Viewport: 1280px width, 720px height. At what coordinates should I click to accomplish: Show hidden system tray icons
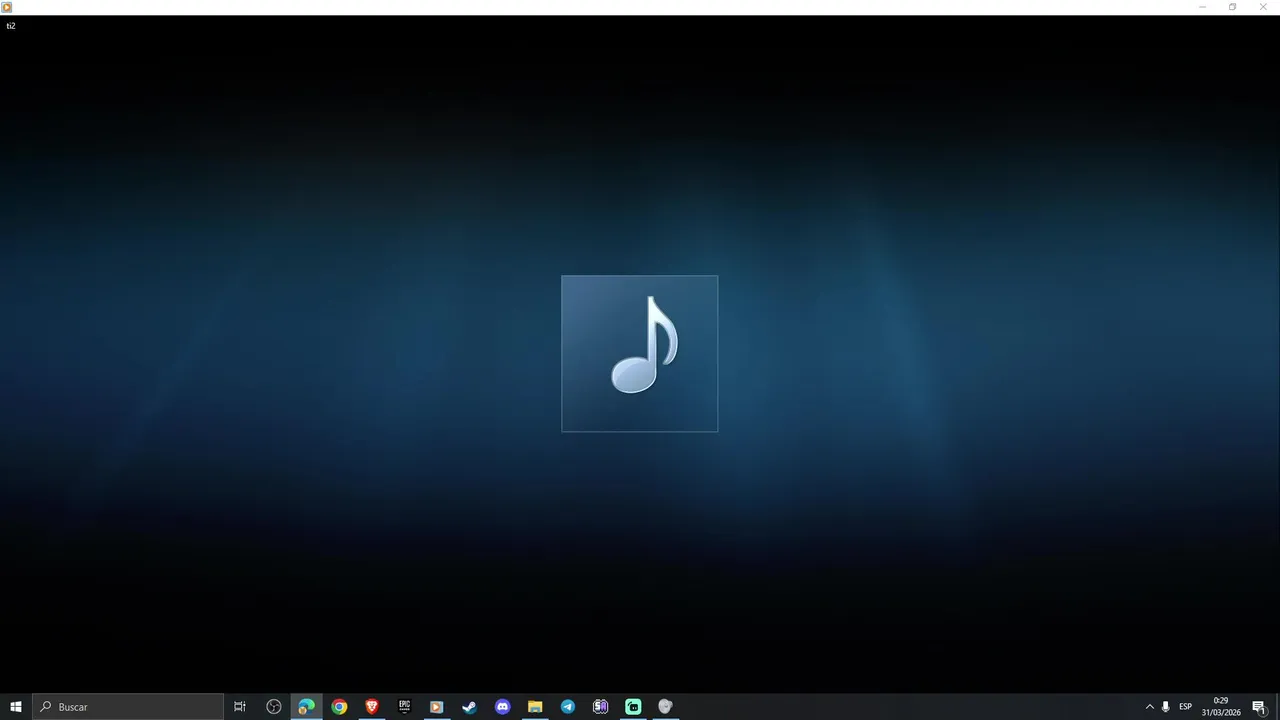(1149, 706)
